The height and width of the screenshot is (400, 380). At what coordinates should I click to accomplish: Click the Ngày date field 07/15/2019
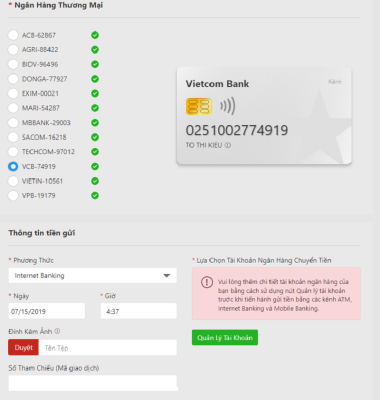point(47,311)
